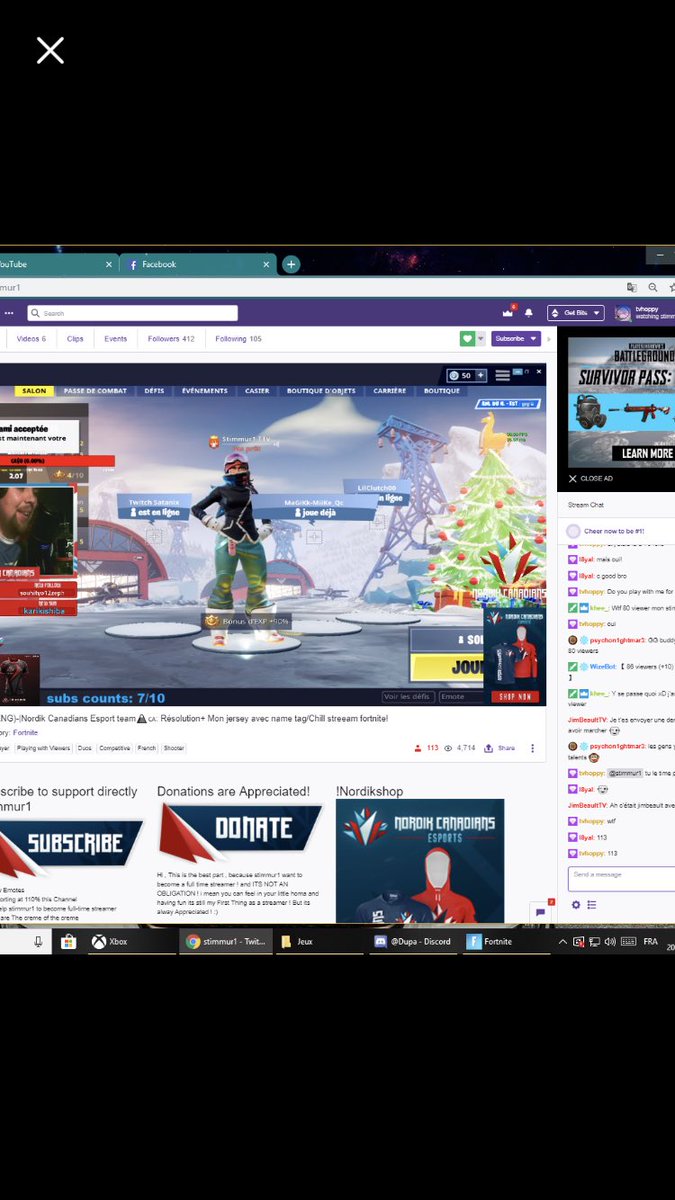Open the tvhoppy user account menu
The height and width of the screenshot is (1200, 675).
pos(645,313)
